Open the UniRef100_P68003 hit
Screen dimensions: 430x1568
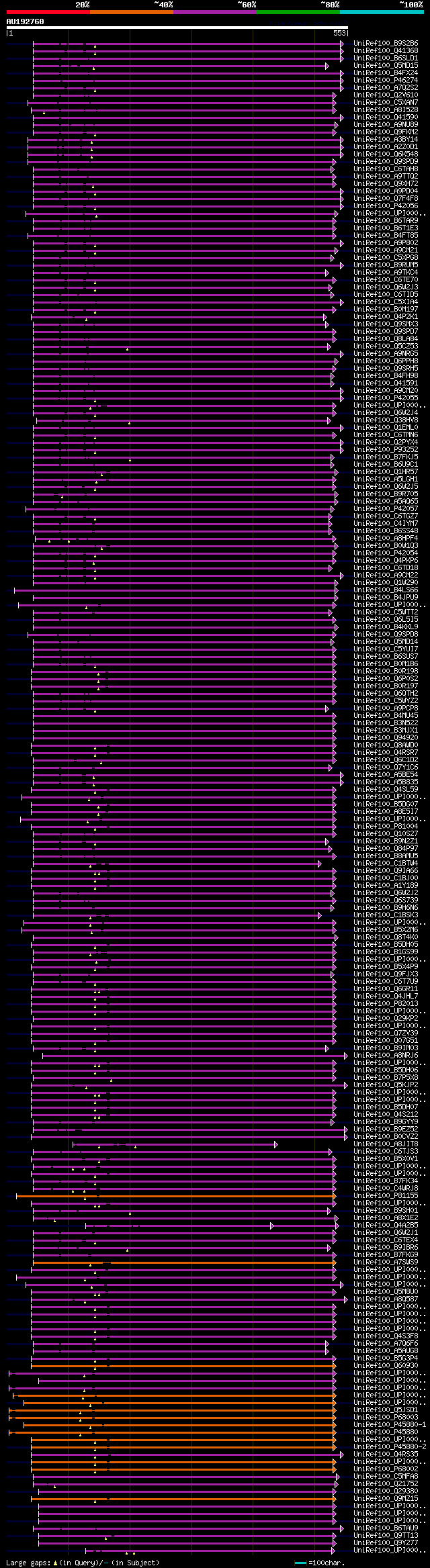tap(386, 1418)
